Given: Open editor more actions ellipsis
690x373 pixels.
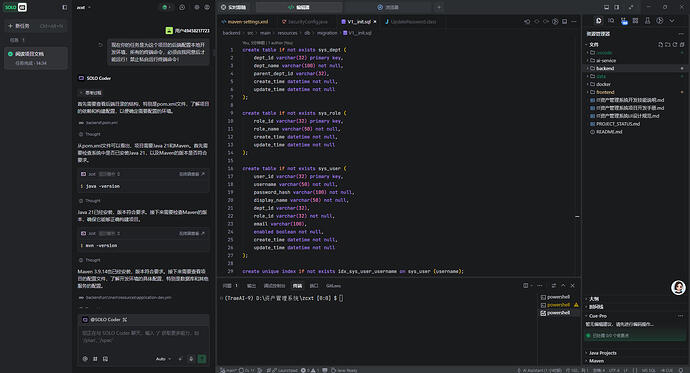Looking at the screenshot, I should 574,22.
